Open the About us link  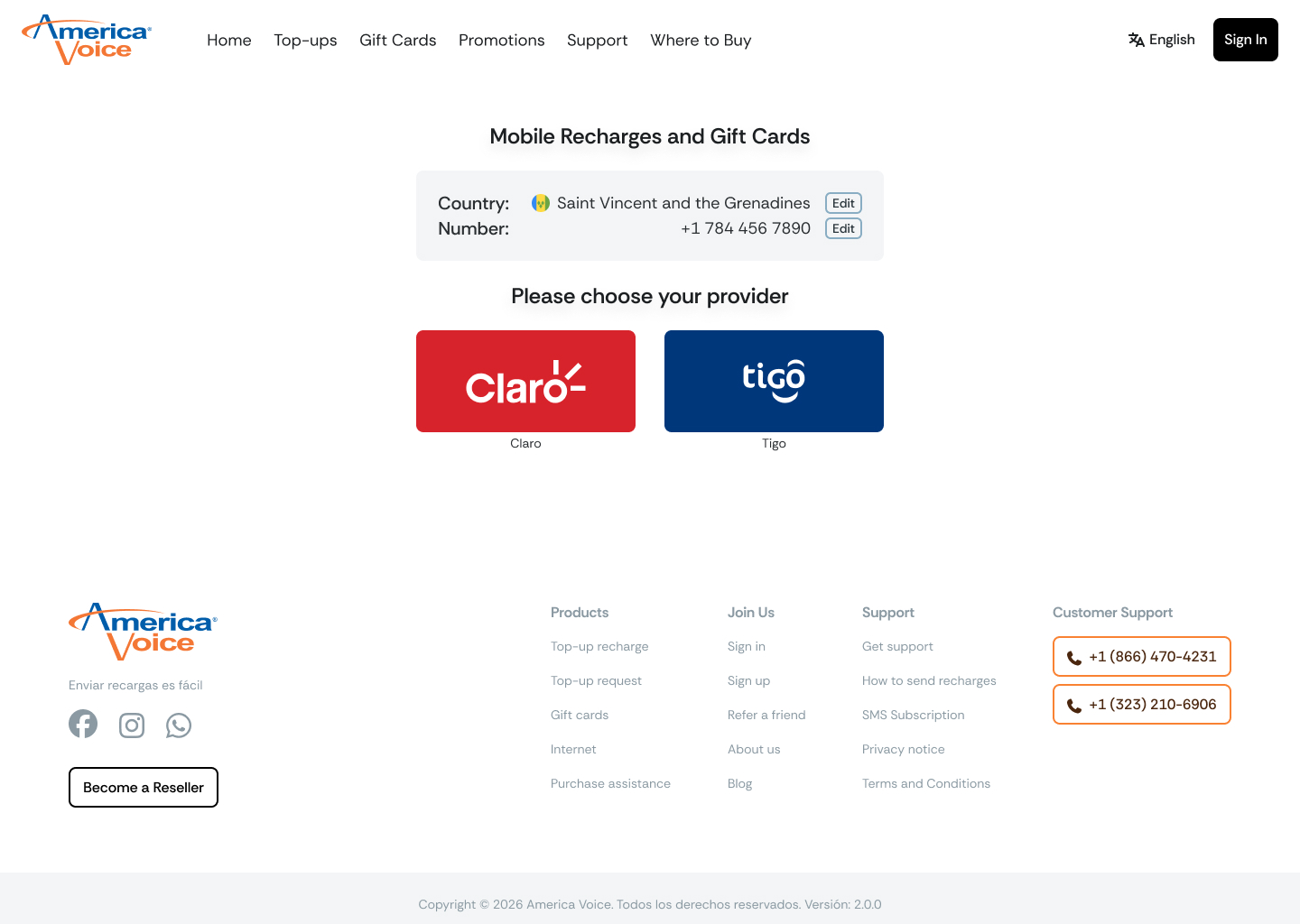click(x=754, y=749)
